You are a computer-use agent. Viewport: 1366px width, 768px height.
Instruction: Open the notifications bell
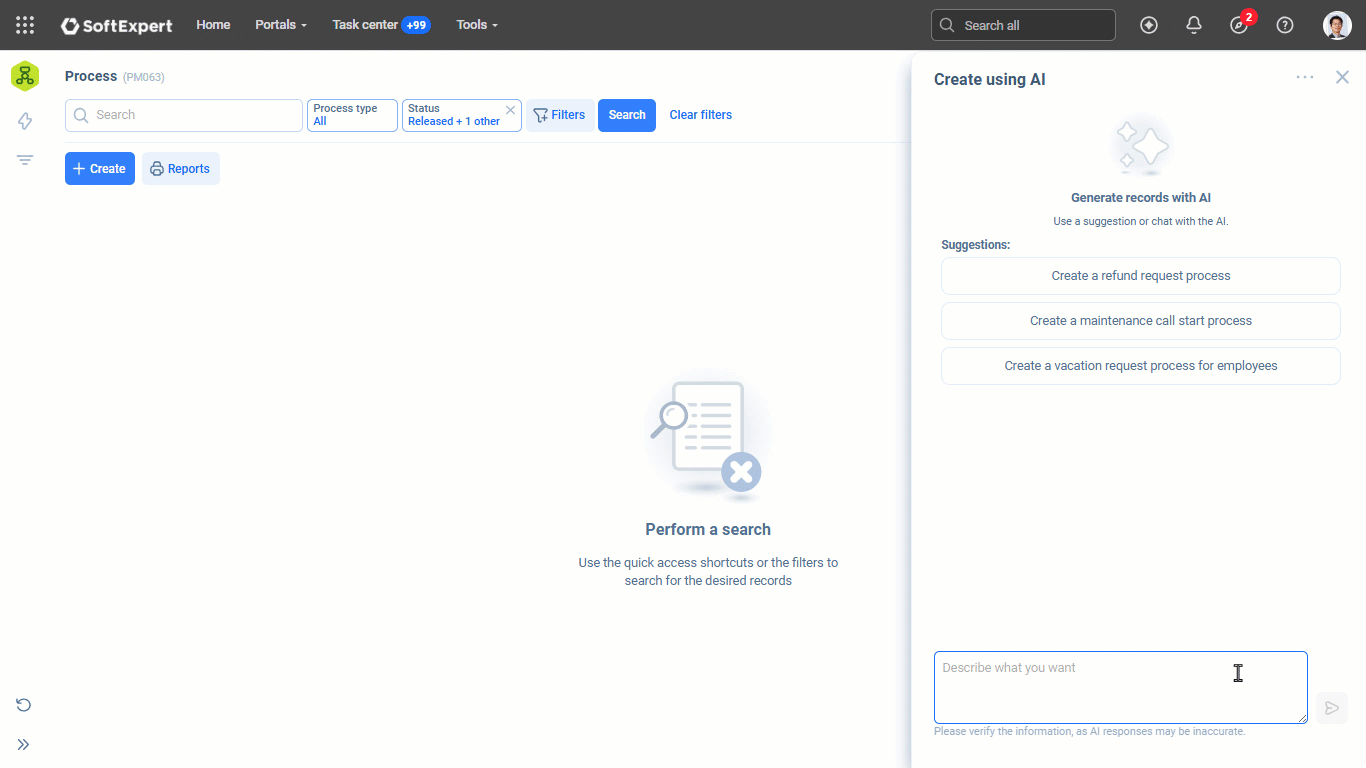pyautogui.click(x=1194, y=25)
